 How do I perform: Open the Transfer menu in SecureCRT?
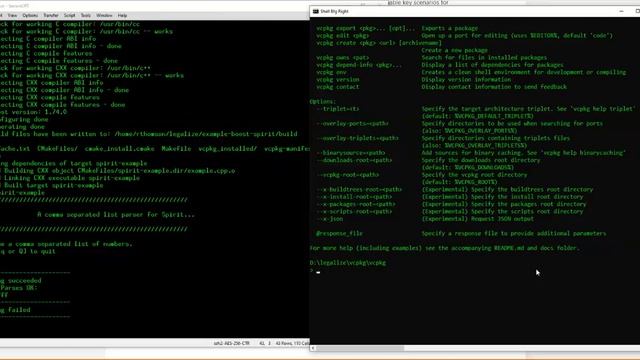tap(51, 16)
